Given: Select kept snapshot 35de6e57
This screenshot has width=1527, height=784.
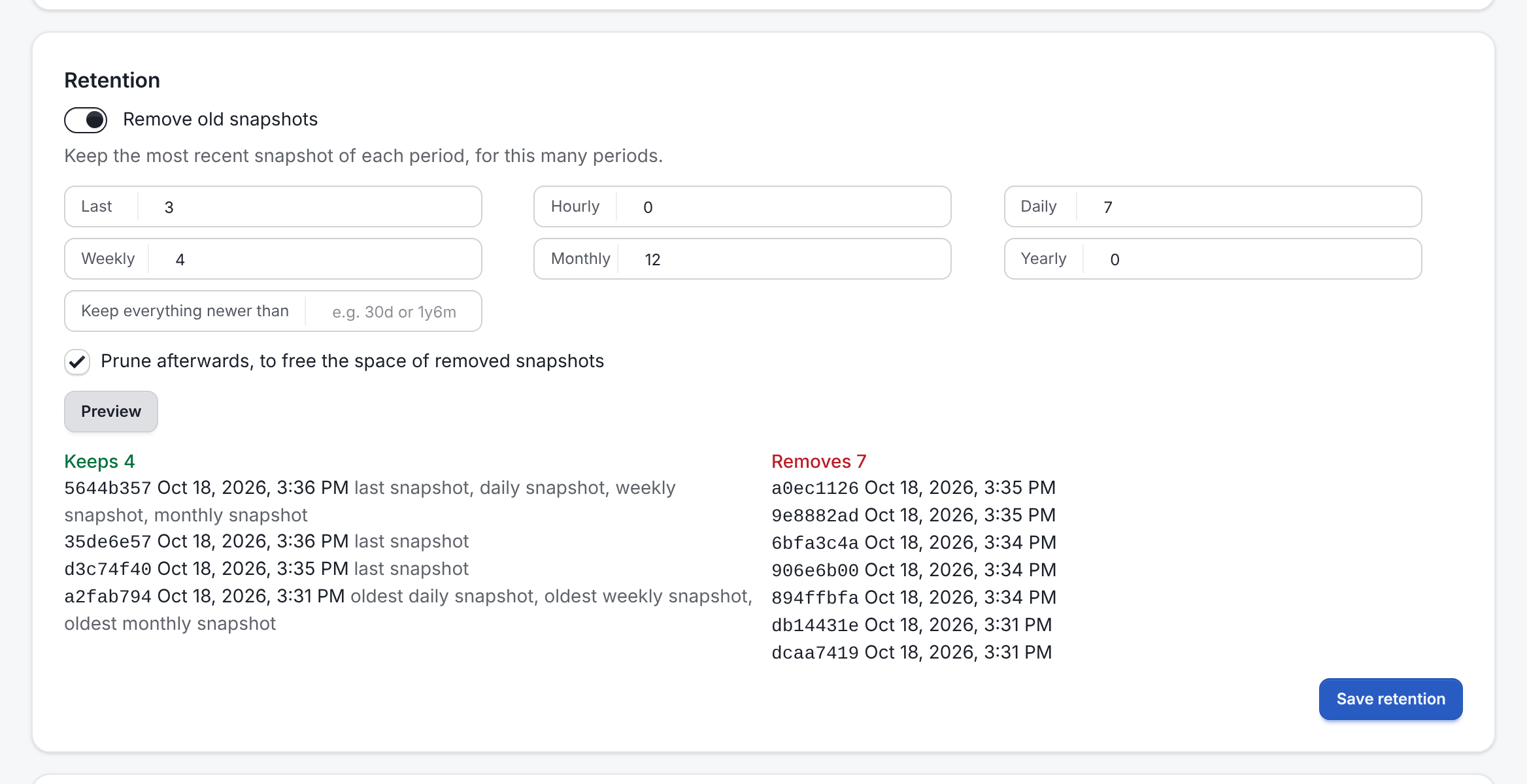Looking at the screenshot, I should pyautogui.click(x=108, y=542).
